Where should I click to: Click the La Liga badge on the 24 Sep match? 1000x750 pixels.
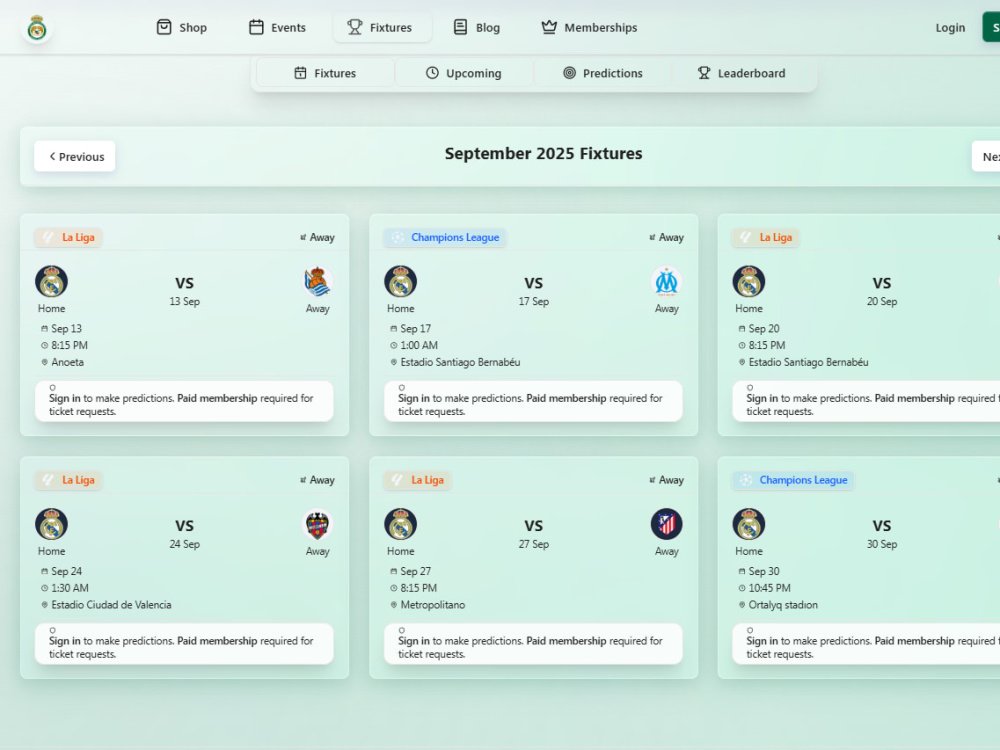tap(68, 480)
